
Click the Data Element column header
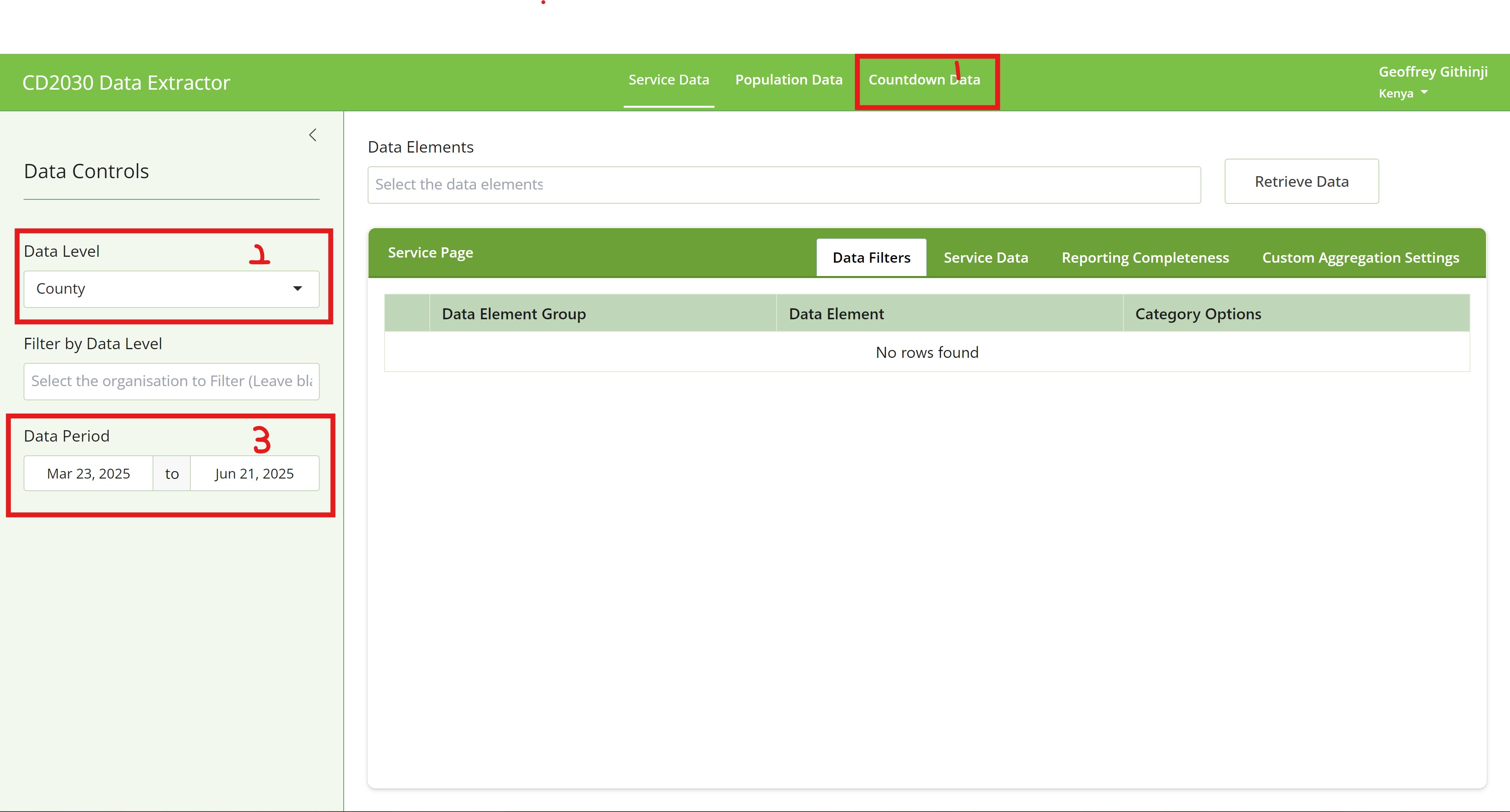tap(836, 314)
